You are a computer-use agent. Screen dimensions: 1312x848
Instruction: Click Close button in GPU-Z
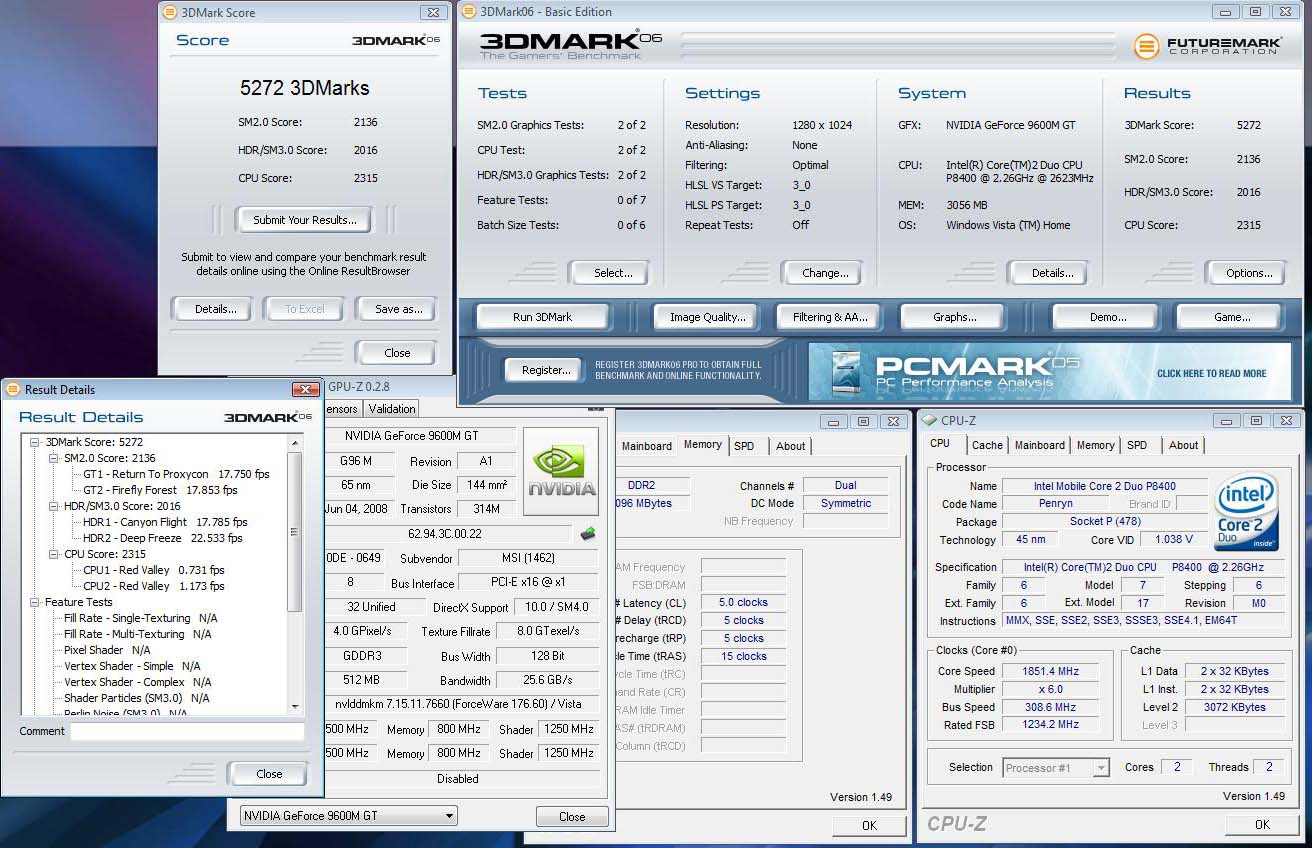pyautogui.click(x=572, y=817)
